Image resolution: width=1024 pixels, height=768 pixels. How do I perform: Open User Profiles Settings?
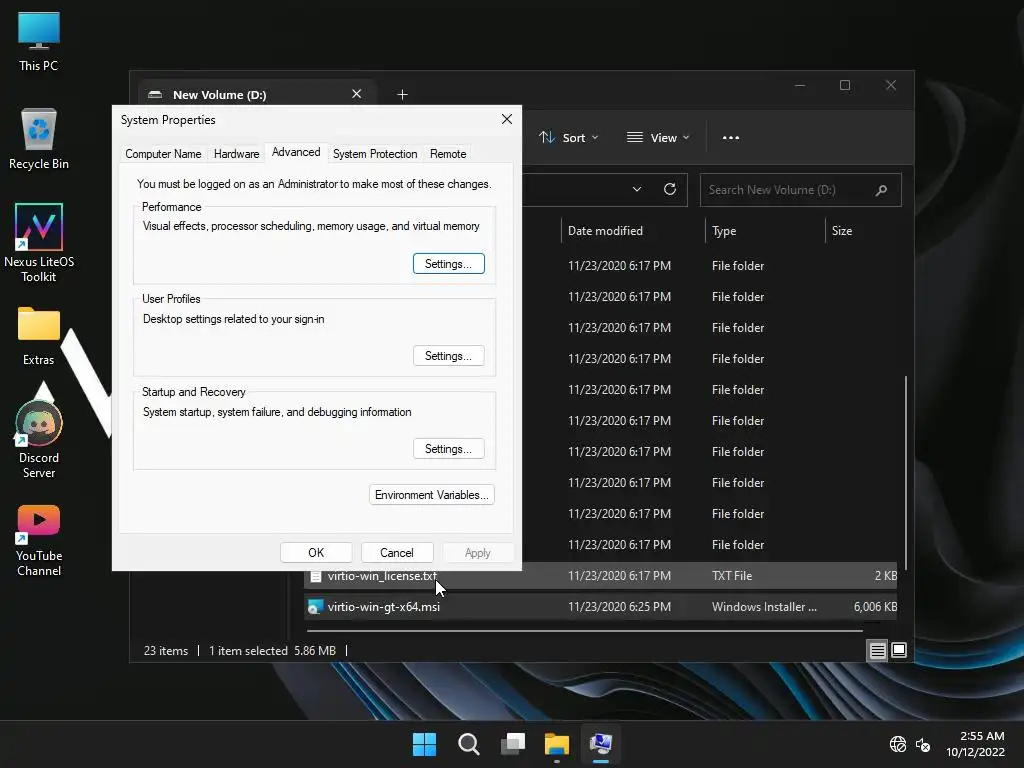449,356
